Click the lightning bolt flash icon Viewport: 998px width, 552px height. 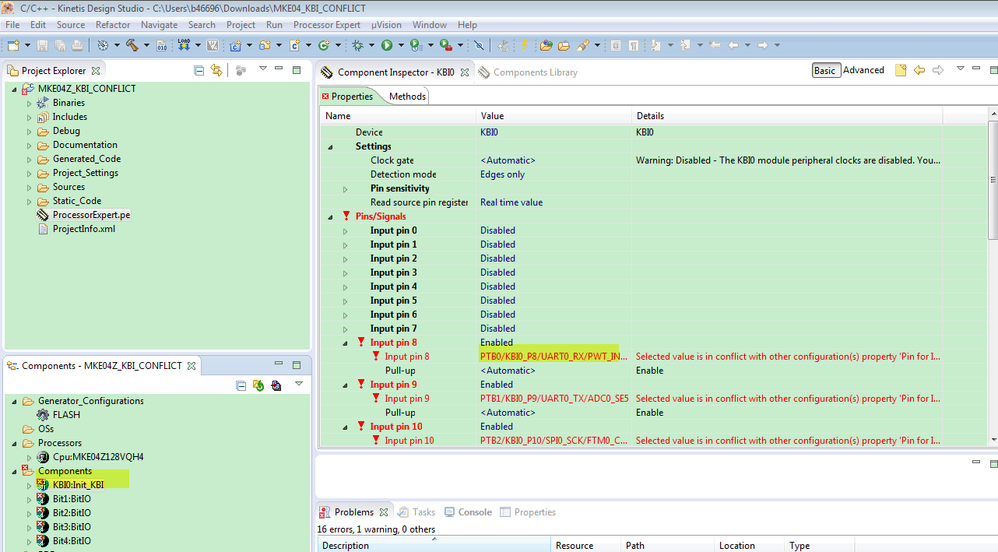(x=524, y=45)
